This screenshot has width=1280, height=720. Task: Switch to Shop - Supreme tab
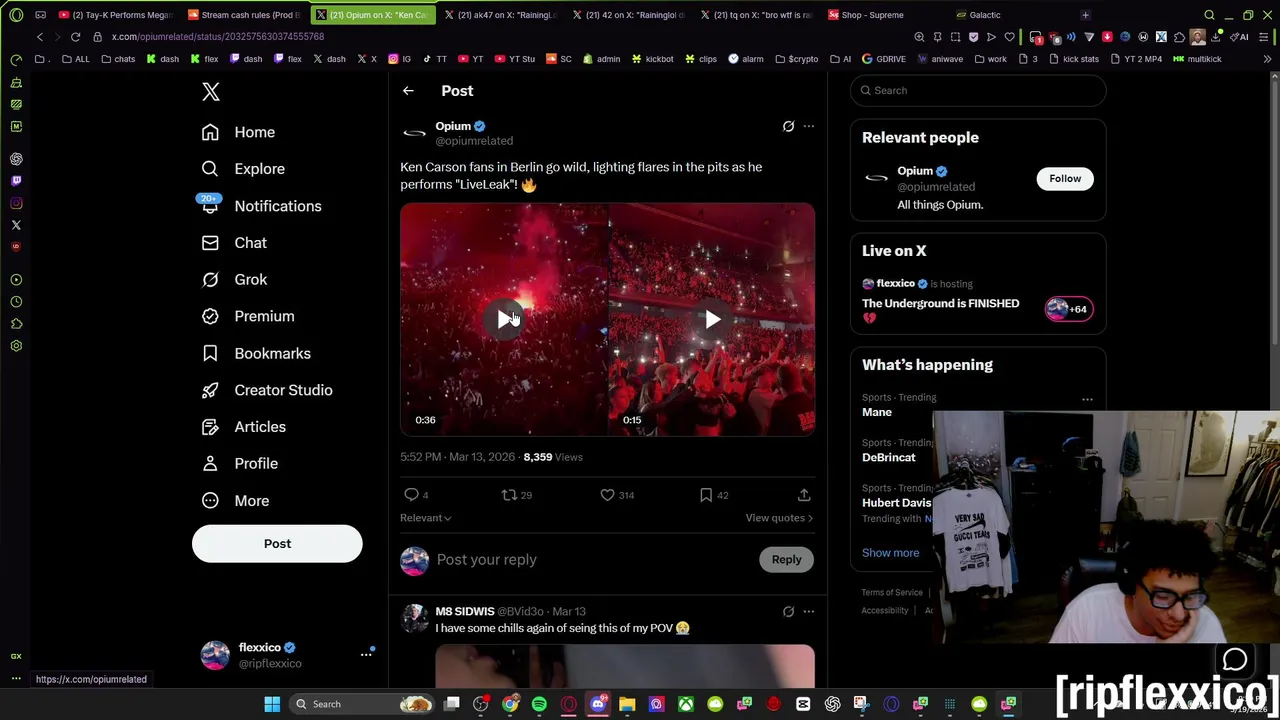(873, 15)
